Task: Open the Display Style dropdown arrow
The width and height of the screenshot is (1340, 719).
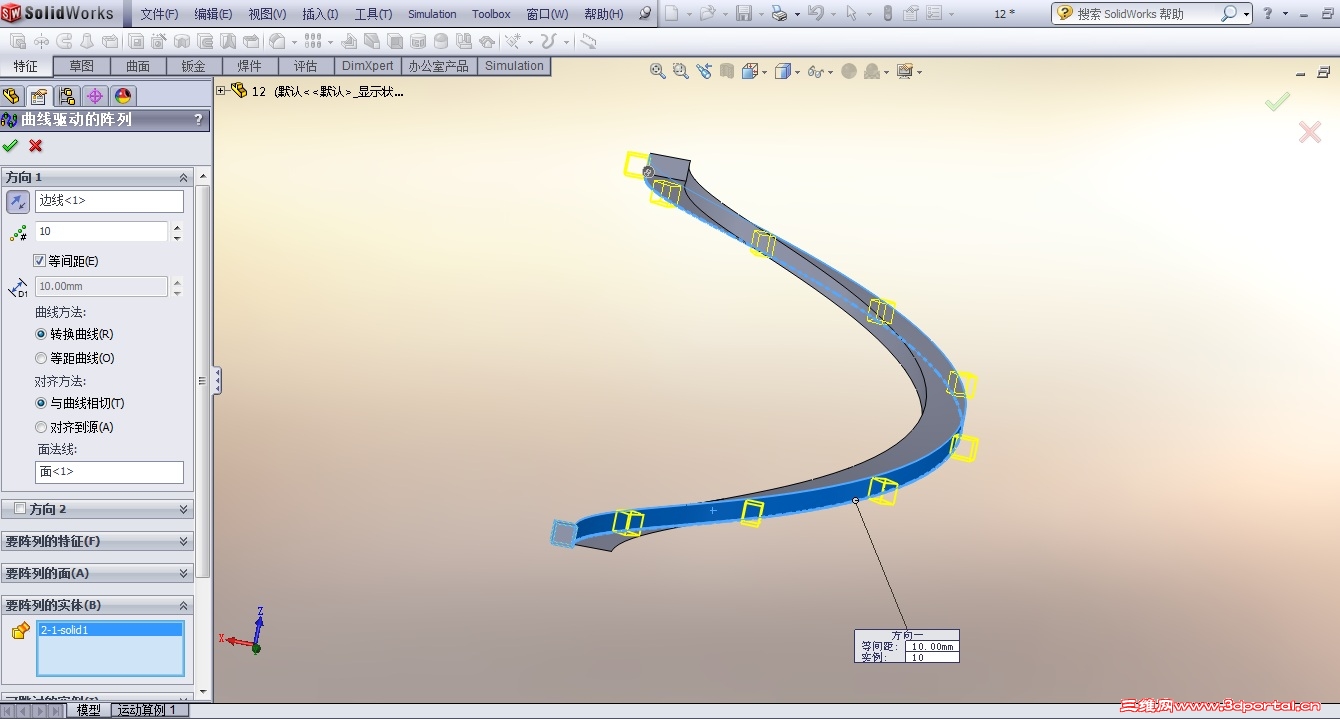Action: 797,72
